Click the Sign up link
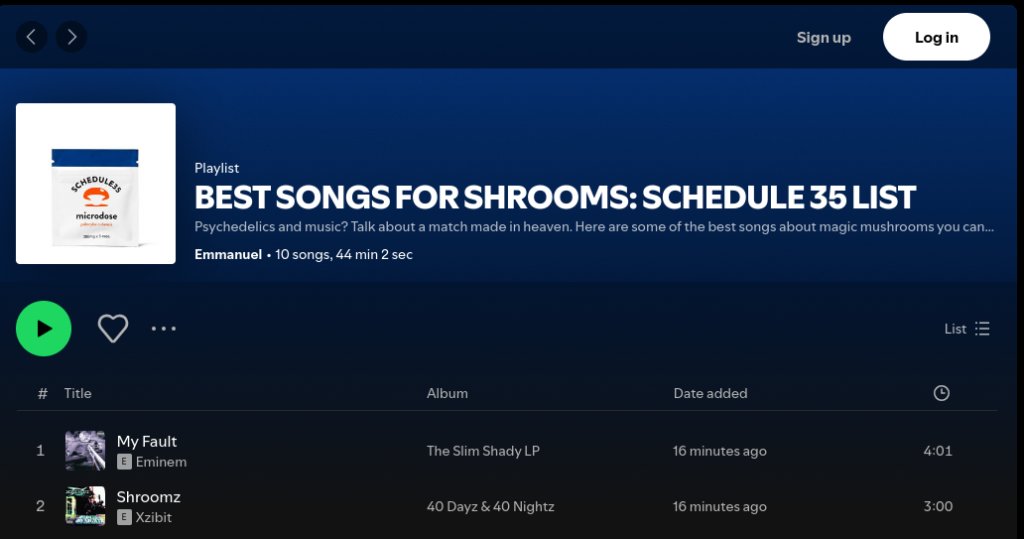1024x539 pixels. (x=823, y=37)
